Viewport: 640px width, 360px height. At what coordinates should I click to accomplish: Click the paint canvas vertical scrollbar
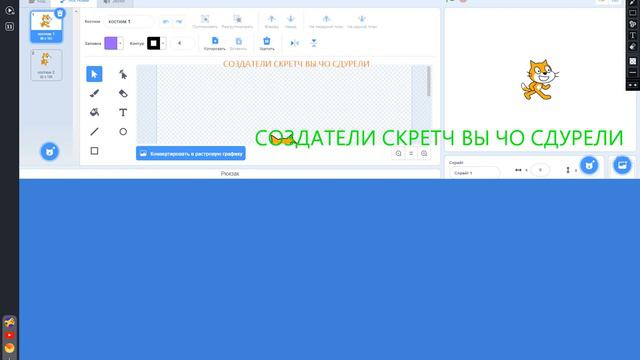pos(428,82)
